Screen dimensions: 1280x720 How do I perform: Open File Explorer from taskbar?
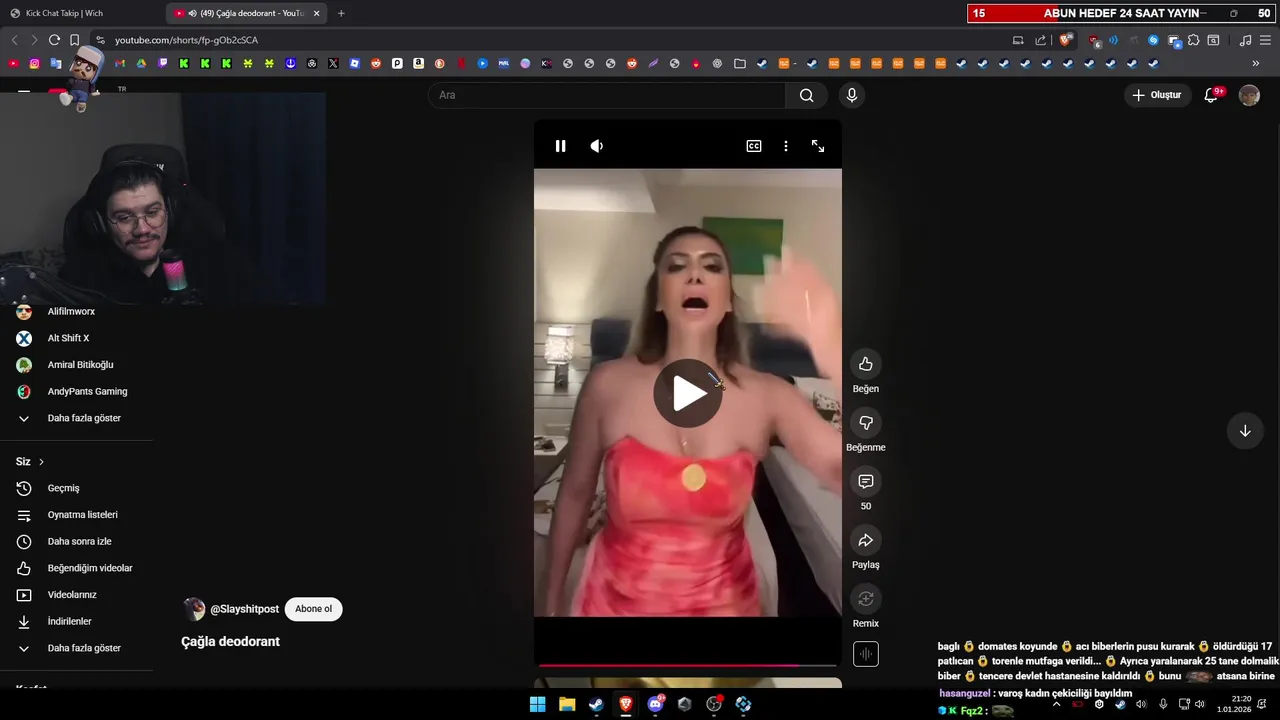567,704
